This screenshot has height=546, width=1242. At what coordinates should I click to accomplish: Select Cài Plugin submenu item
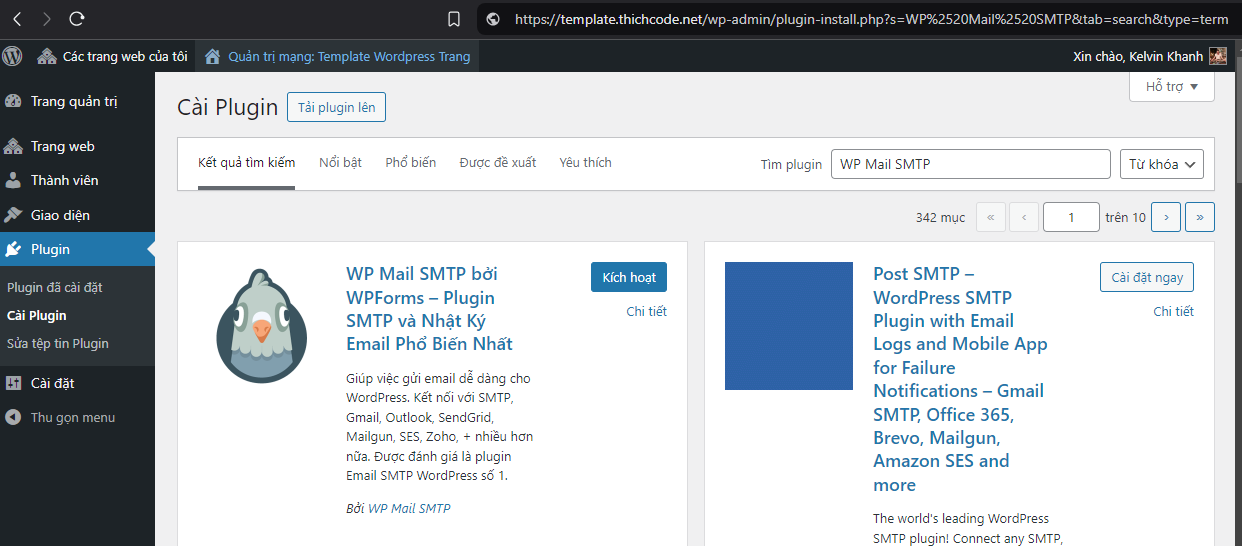[x=37, y=315]
